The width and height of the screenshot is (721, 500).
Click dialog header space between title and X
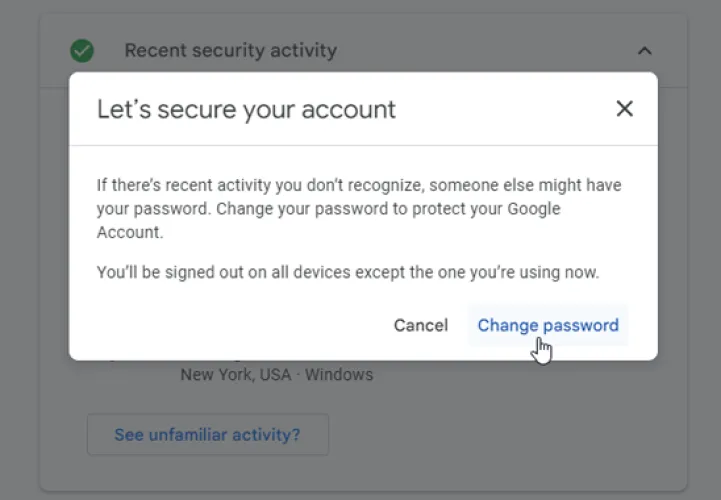click(x=500, y=109)
